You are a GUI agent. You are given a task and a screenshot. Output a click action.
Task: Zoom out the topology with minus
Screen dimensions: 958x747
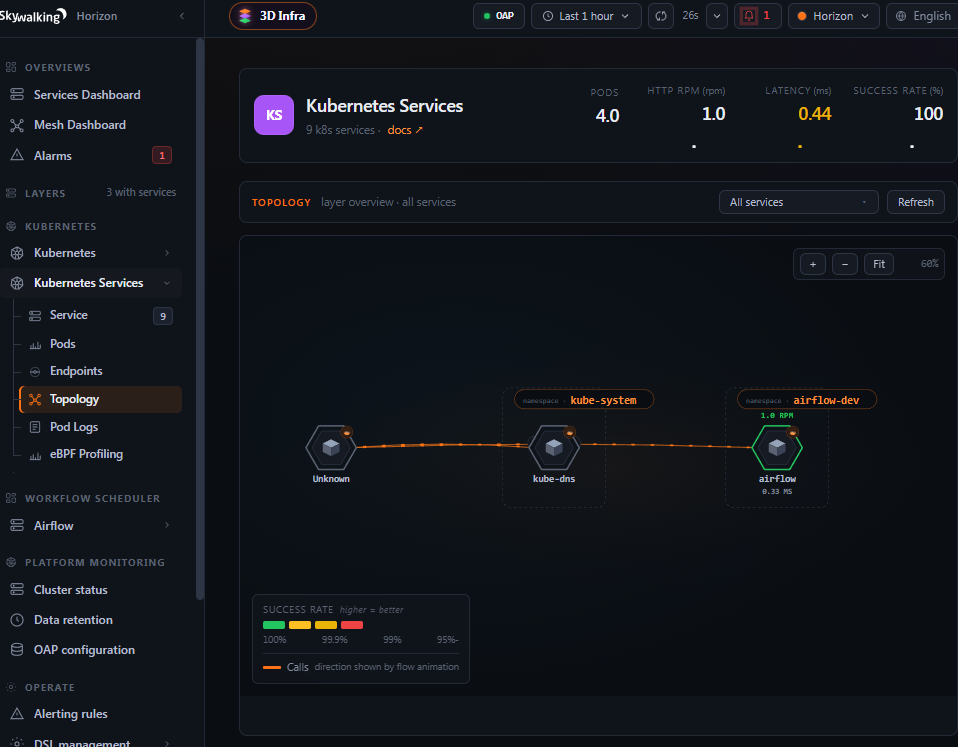845,264
